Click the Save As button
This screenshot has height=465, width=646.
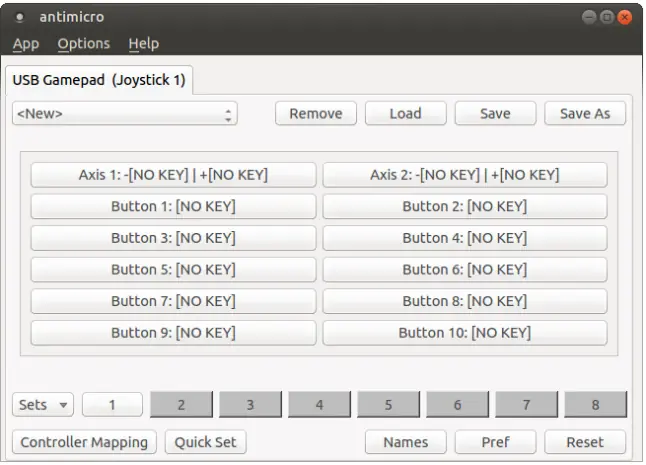coord(585,113)
